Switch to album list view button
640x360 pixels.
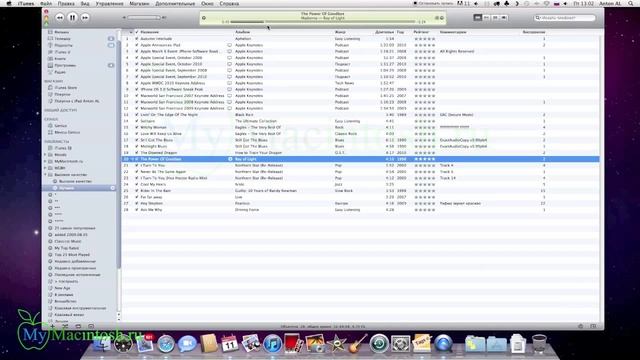487,18
